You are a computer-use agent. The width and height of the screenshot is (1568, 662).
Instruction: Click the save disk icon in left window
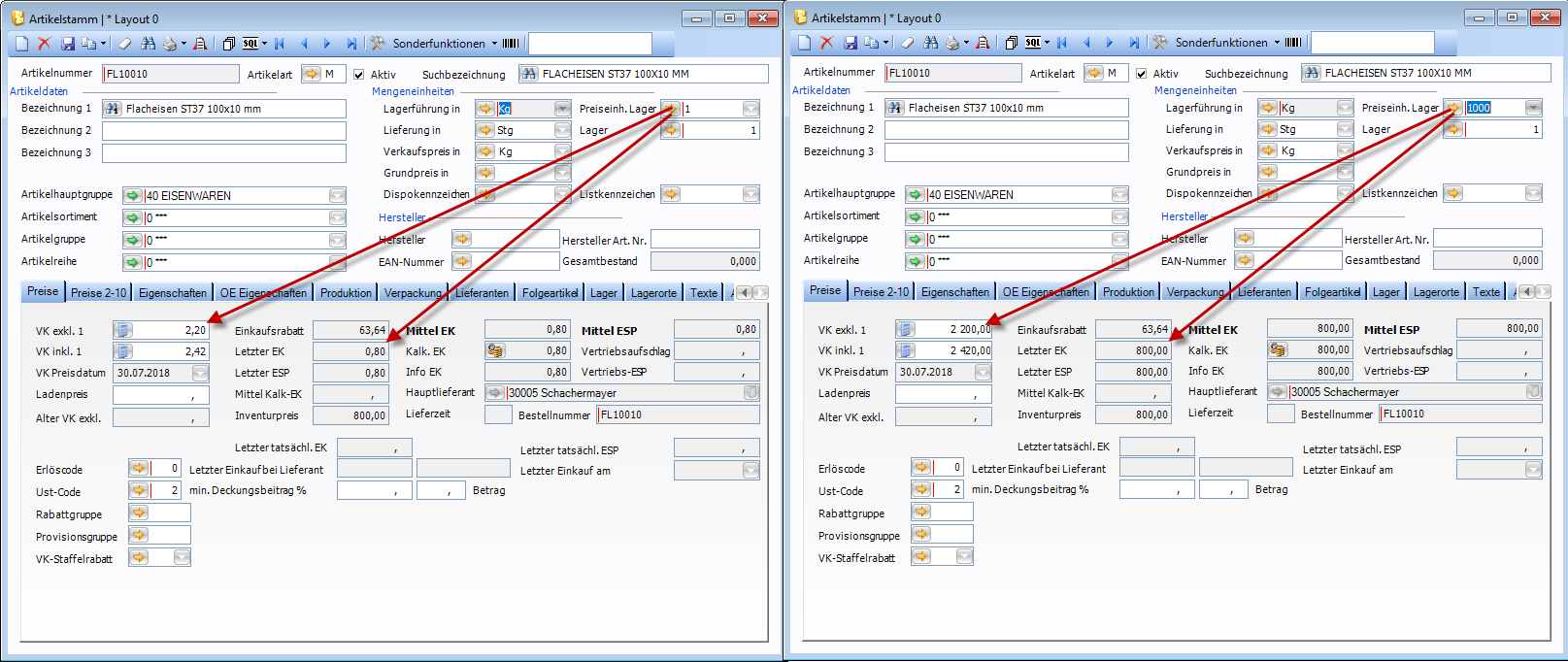point(67,44)
